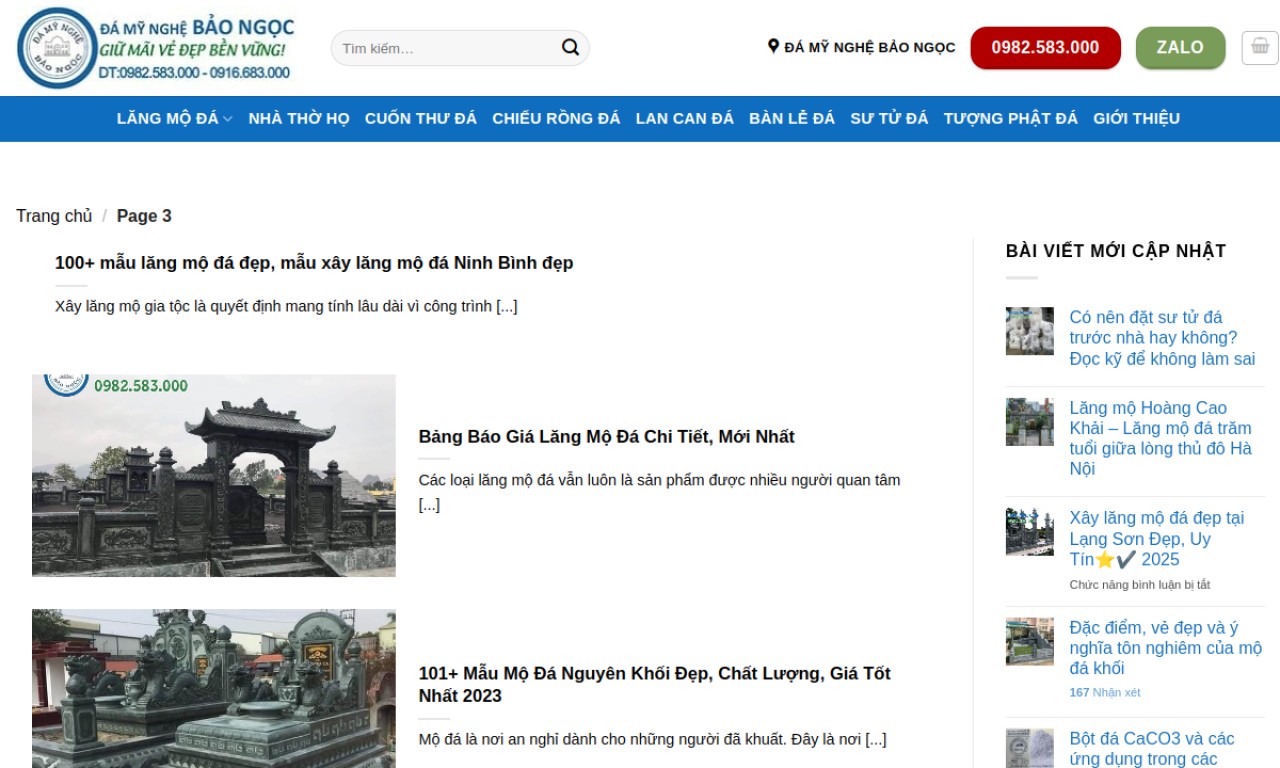Click the location pin icon
This screenshot has width=1280, height=768.
tap(773, 46)
